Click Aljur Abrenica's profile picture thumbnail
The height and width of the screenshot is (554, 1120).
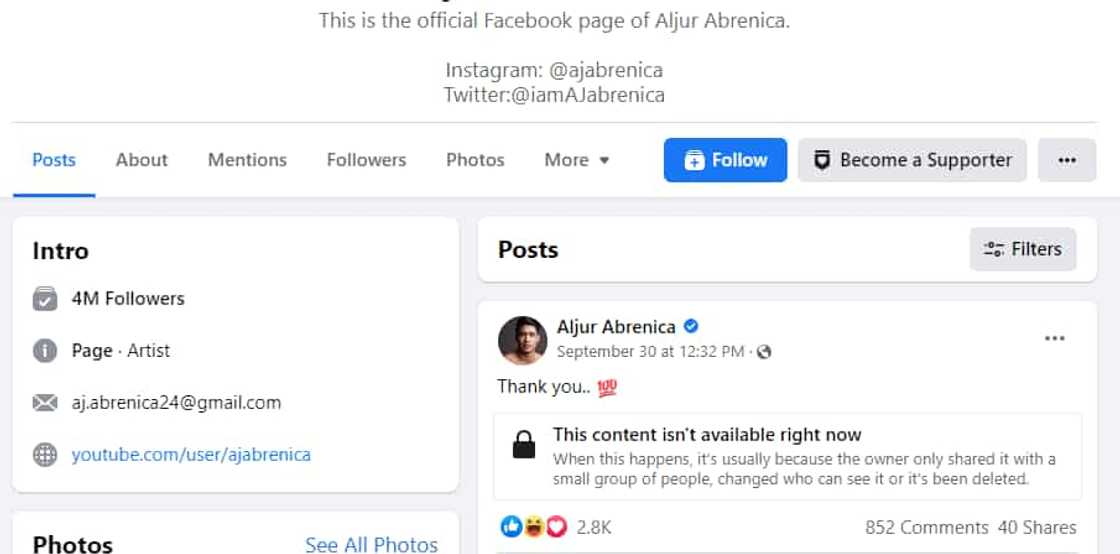pyautogui.click(x=522, y=341)
